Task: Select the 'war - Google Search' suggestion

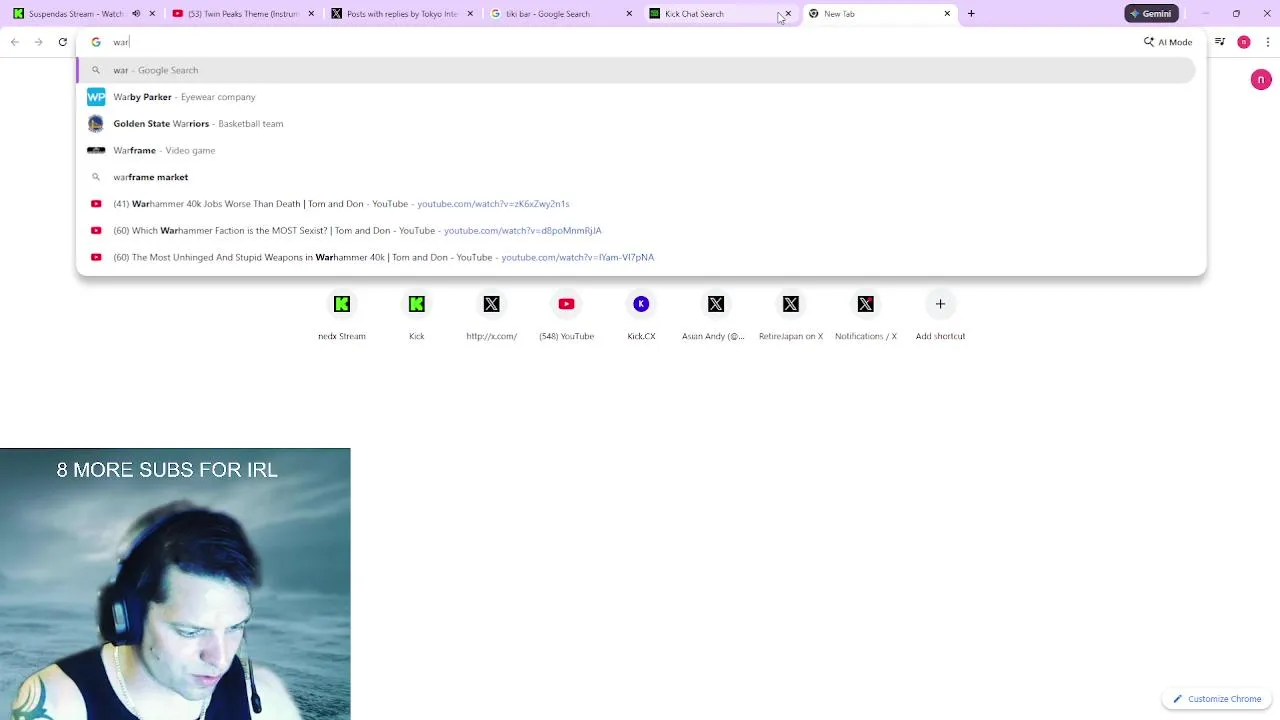Action: point(636,70)
